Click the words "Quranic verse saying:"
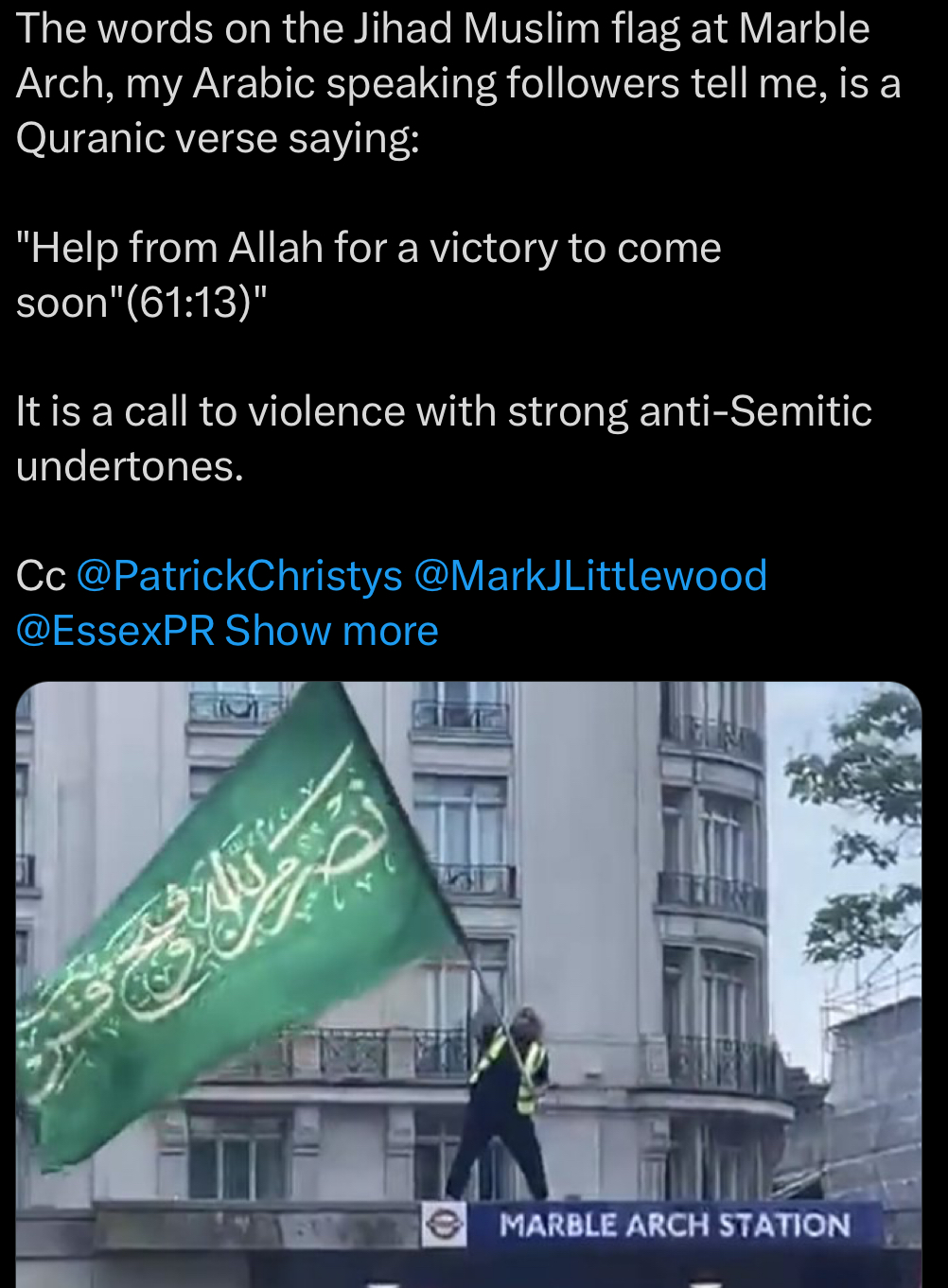 218,140
